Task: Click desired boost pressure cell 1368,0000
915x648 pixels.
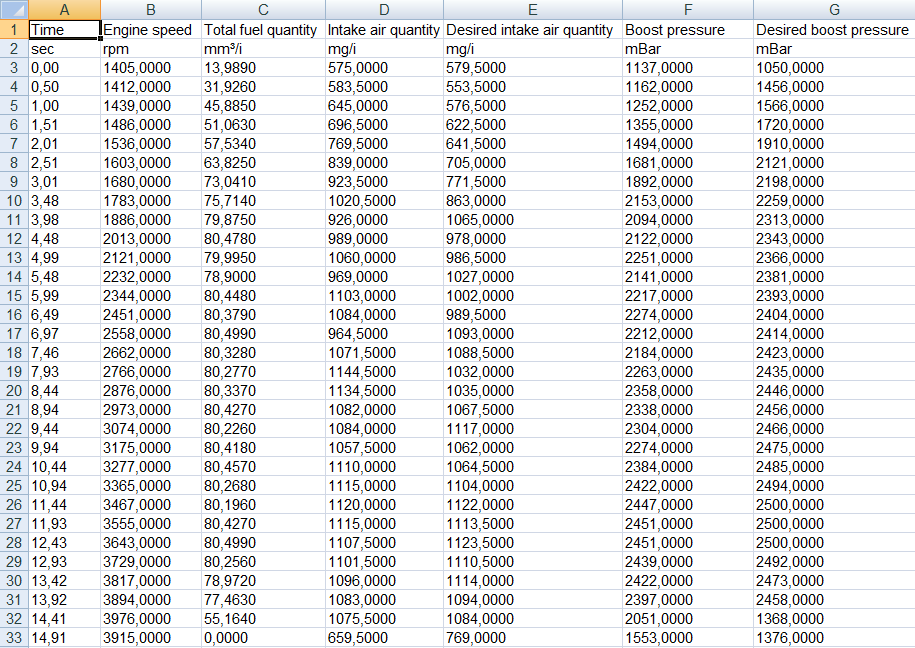Action: pyautogui.click(x=834, y=619)
